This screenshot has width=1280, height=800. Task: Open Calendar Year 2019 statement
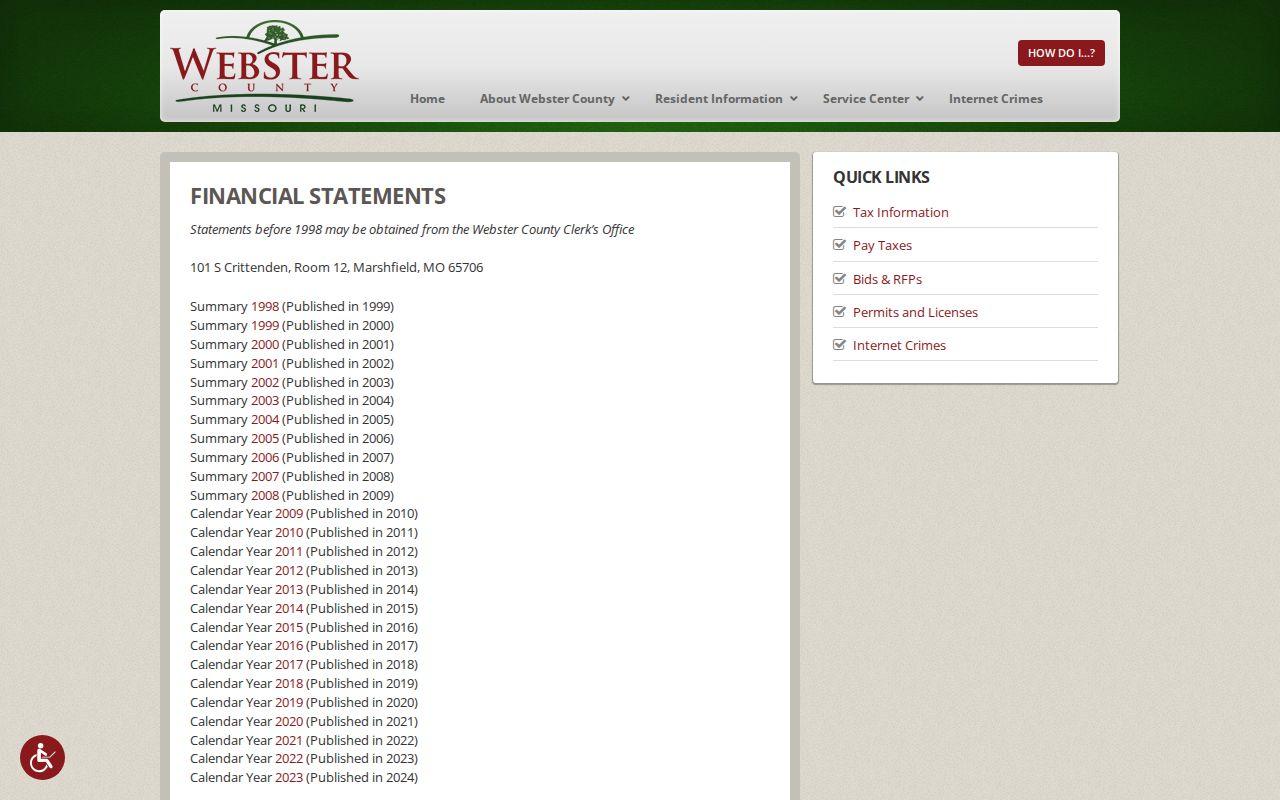click(289, 702)
